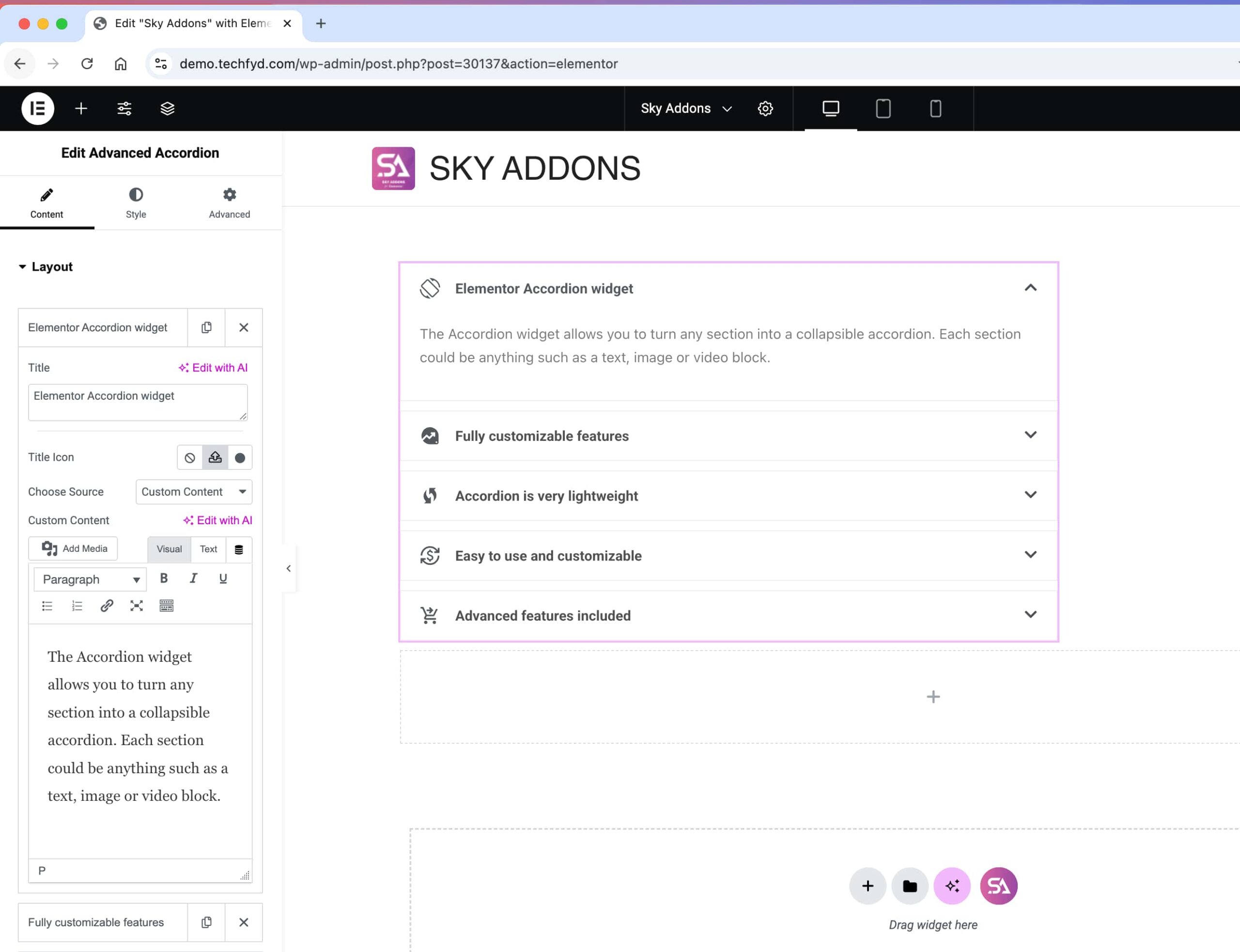Switch to tablet preview mode

(883, 108)
